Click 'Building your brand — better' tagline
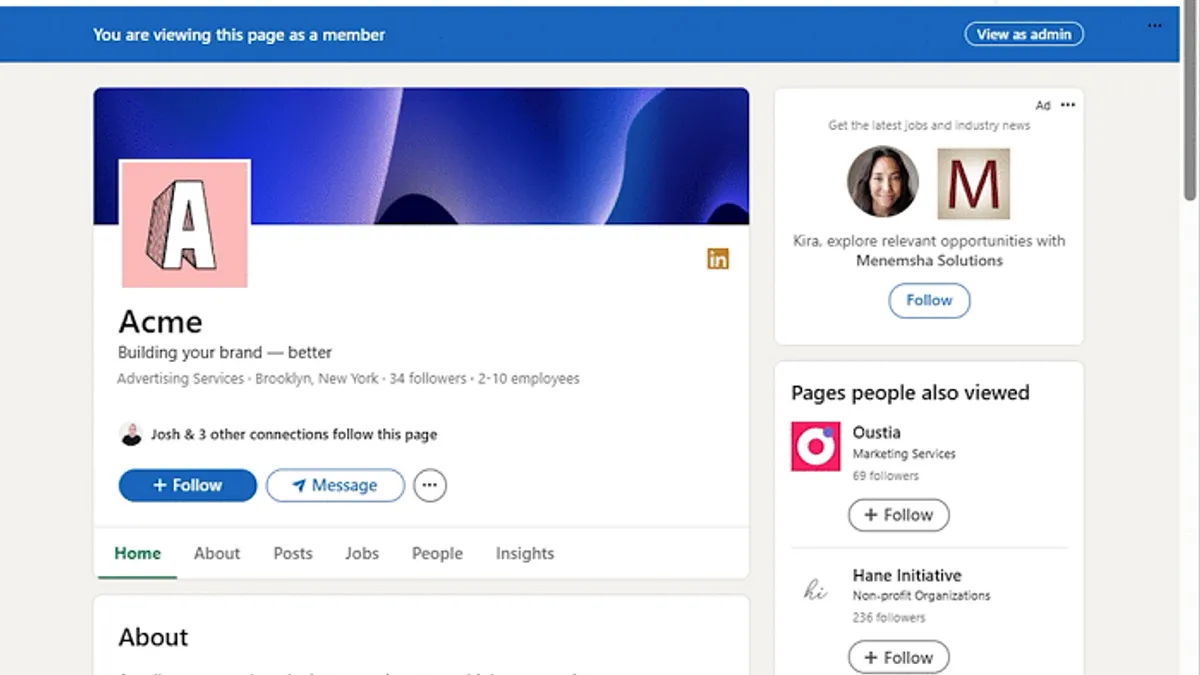Screen dimensions: 1200x675 (225, 352)
